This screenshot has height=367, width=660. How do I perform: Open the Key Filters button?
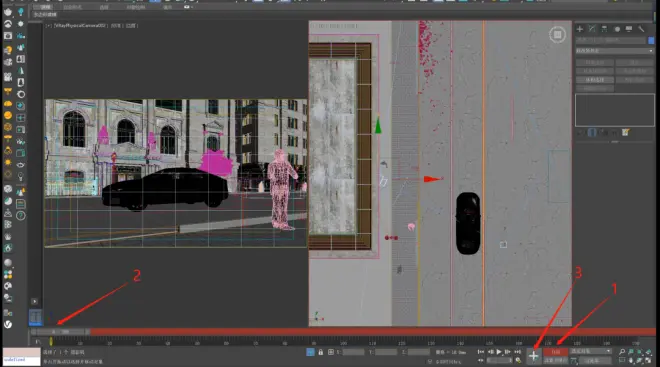click(595, 360)
